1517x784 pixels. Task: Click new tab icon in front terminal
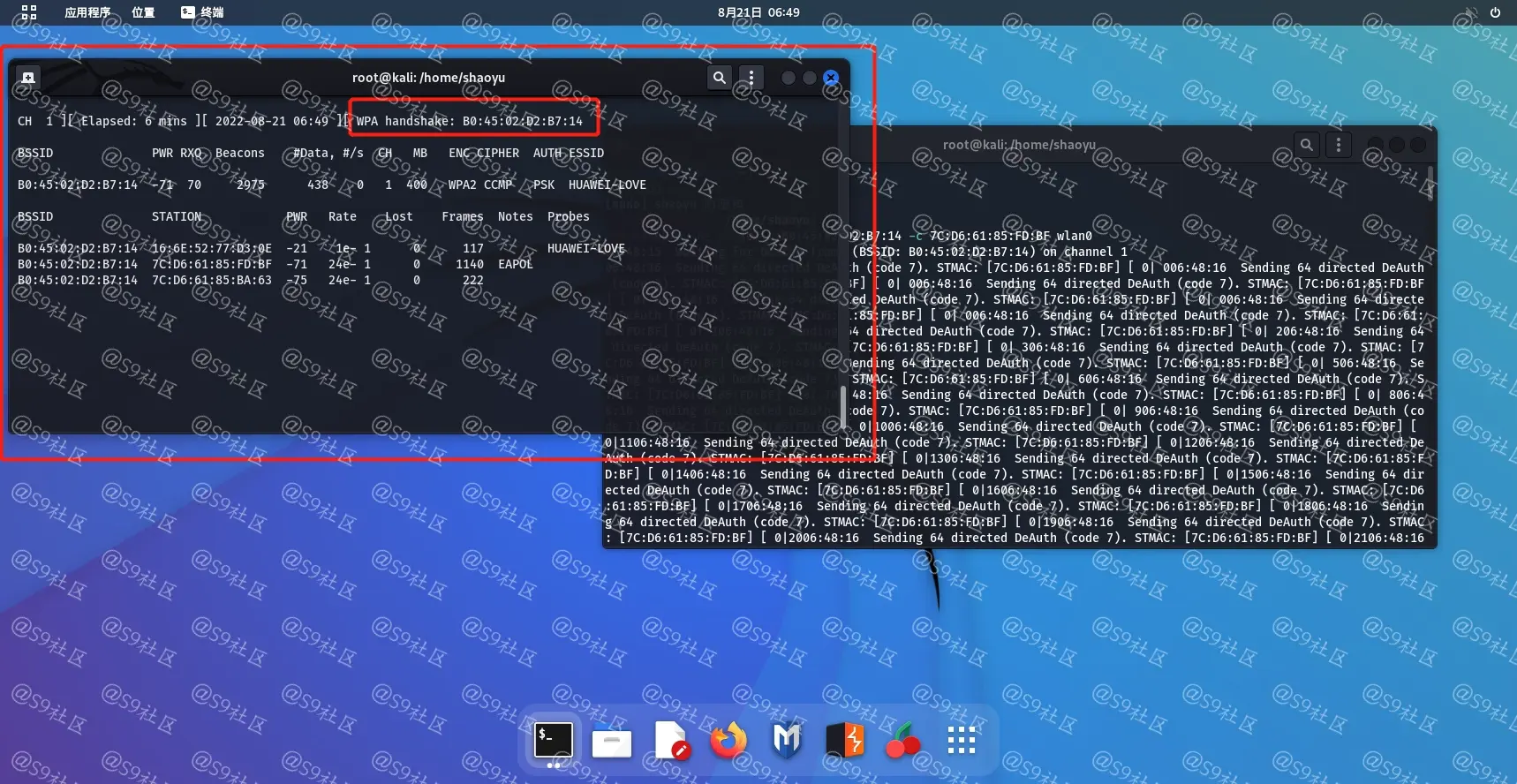[x=28, y=78]
